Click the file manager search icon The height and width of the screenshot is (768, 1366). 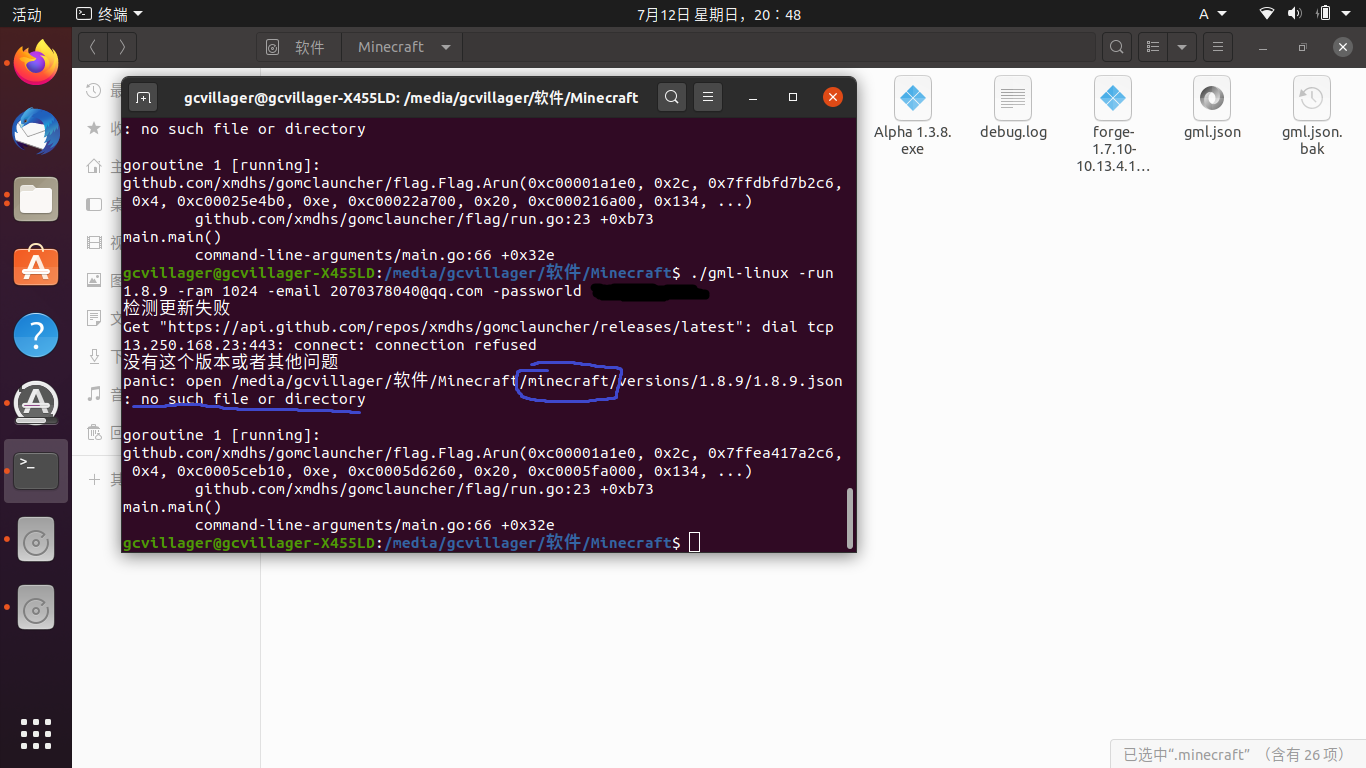[x=1116, y=47]
